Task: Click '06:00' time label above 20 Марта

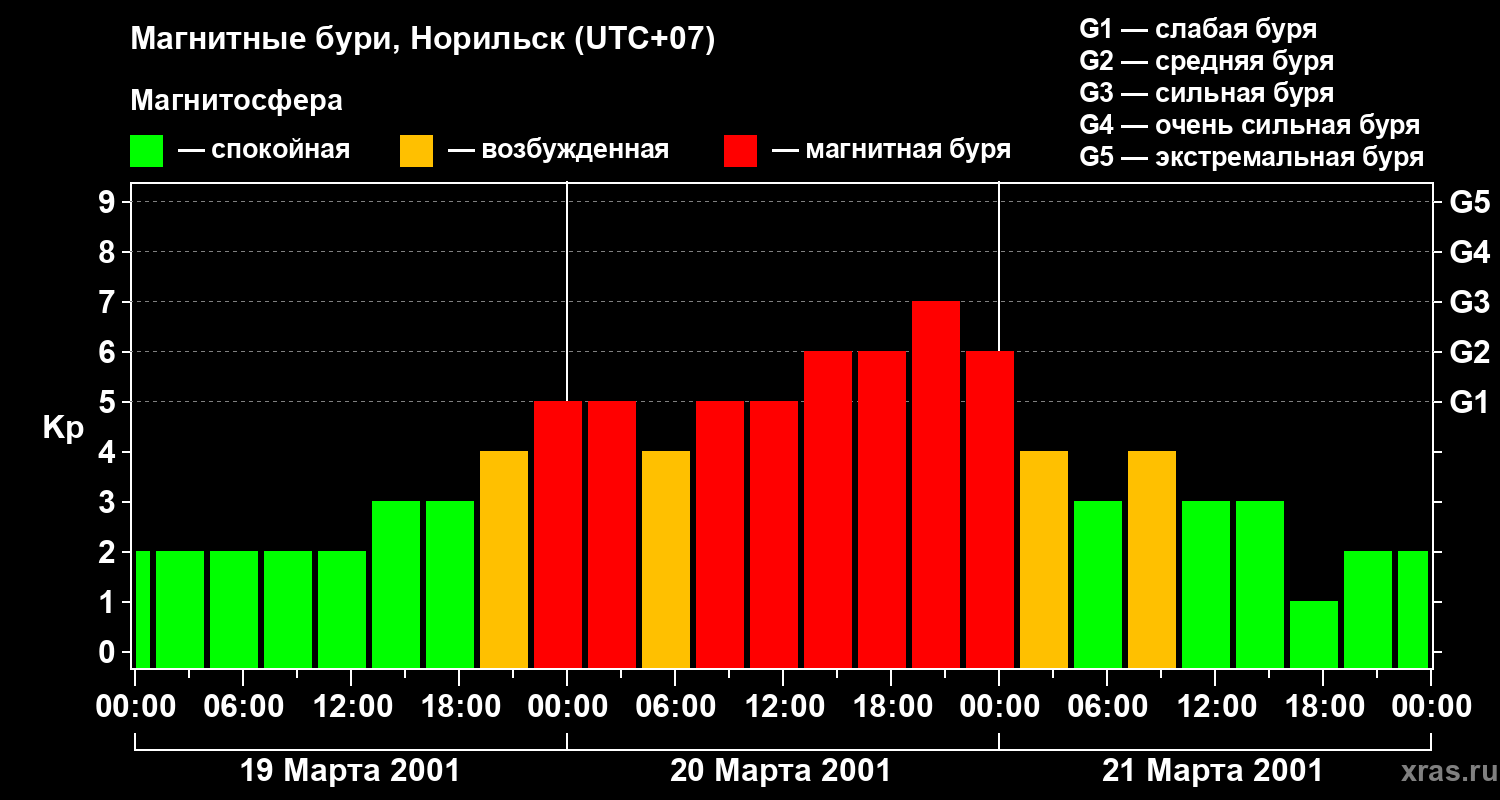Action: 675,707
